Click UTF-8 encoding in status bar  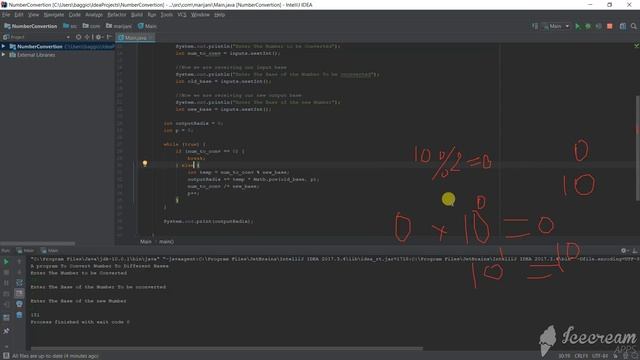coord(600,356)
